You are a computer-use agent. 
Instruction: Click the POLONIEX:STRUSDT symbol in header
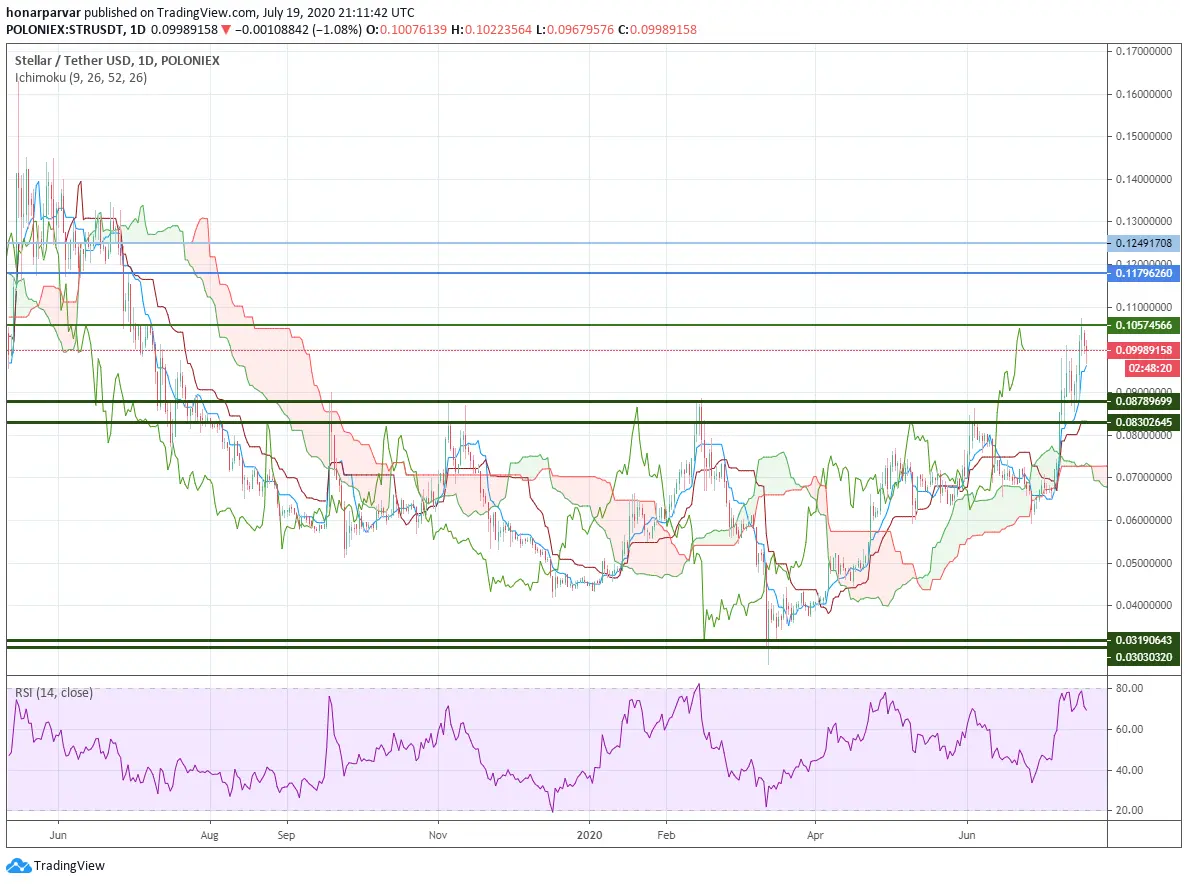(x=65, y=30)
